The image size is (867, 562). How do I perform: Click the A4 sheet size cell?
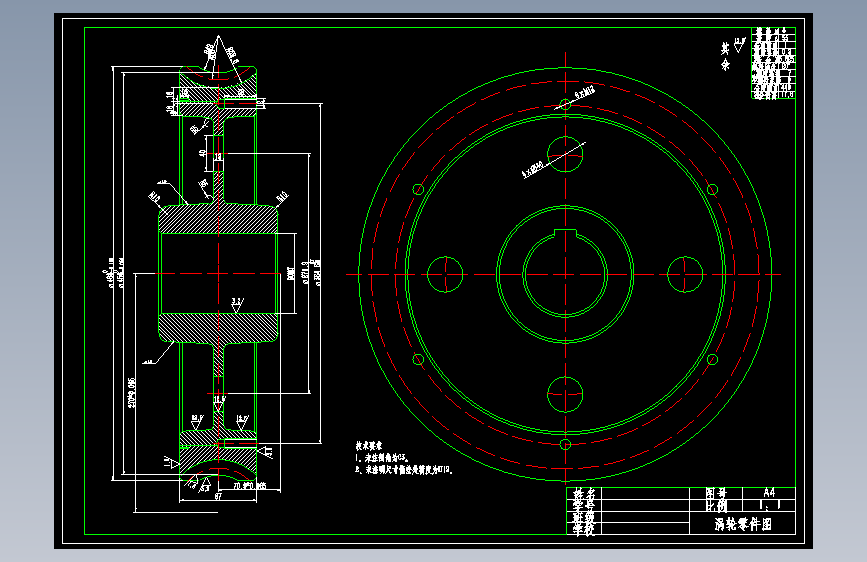coord(769,492)
